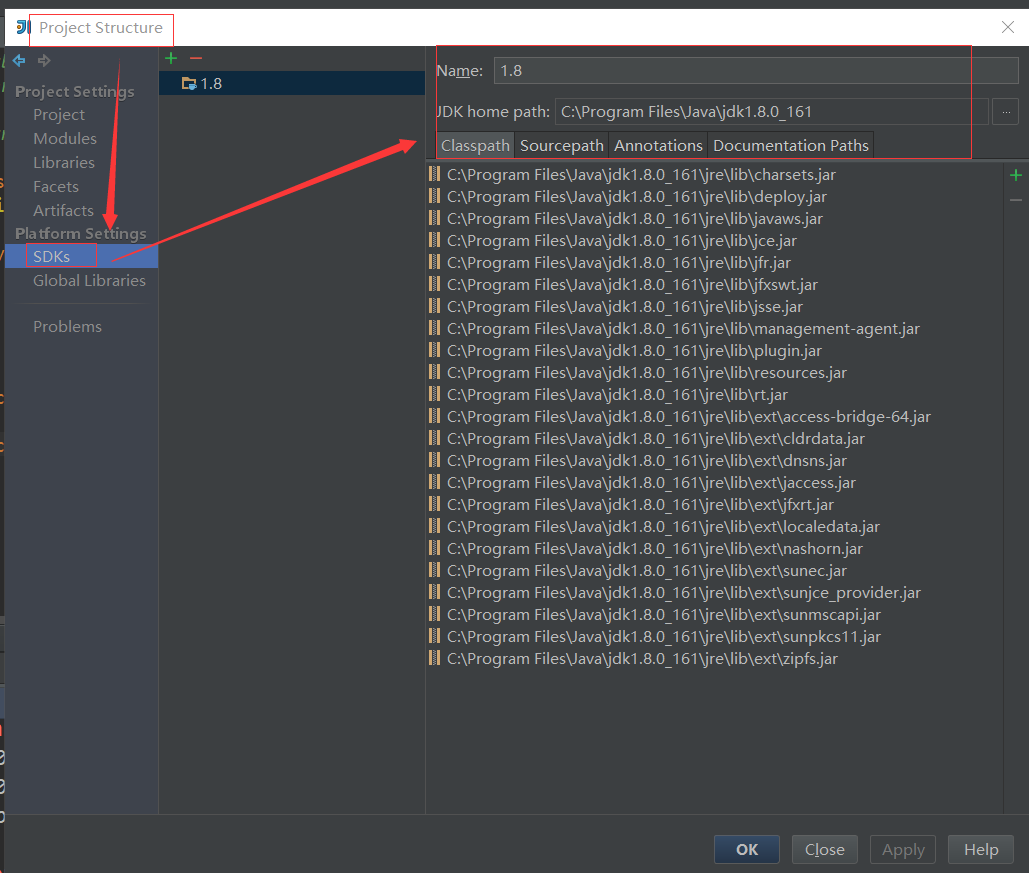The width and height of the screenshot is (1029, 873).
Task: Browse JDK home path ellipsis button
Action: [x=1006, y=112]
